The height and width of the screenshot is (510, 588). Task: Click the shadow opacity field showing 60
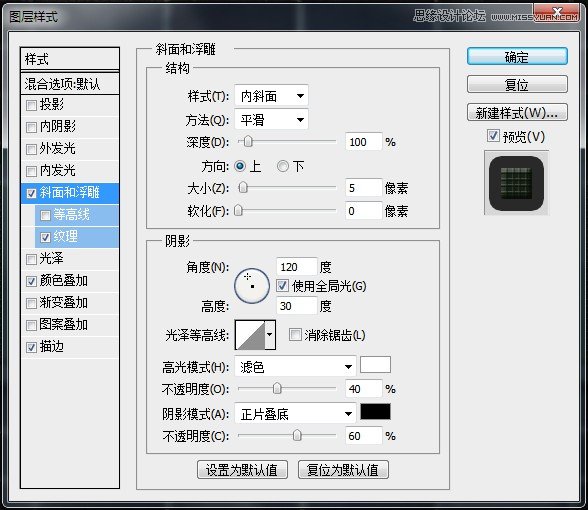363,436
